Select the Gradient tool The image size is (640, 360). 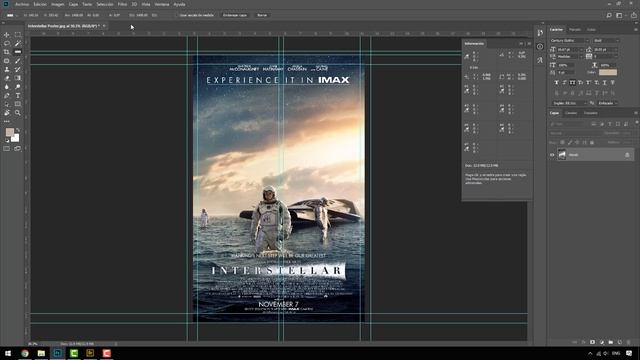point(18,78)
